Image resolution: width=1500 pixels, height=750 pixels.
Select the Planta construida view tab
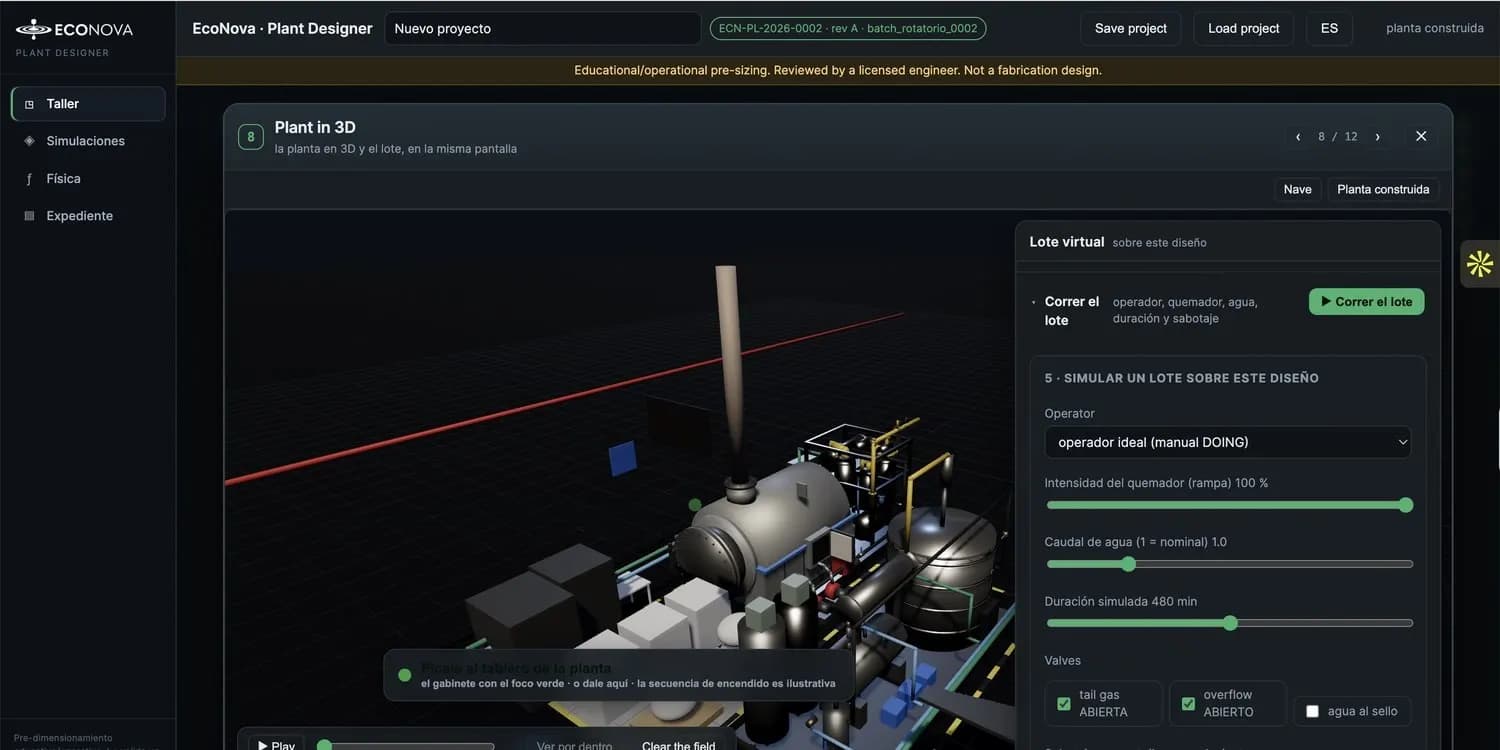click(1383, 189)
